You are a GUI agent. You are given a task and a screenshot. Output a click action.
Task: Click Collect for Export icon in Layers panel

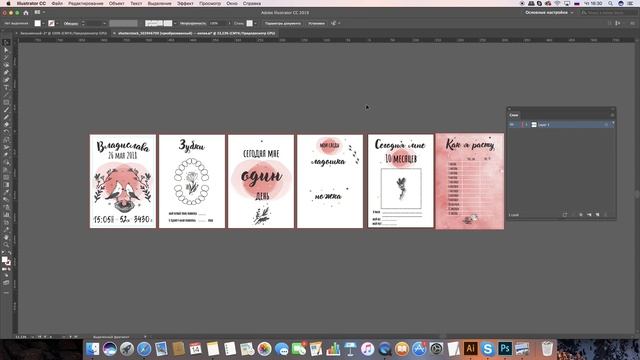pos(565,215)
